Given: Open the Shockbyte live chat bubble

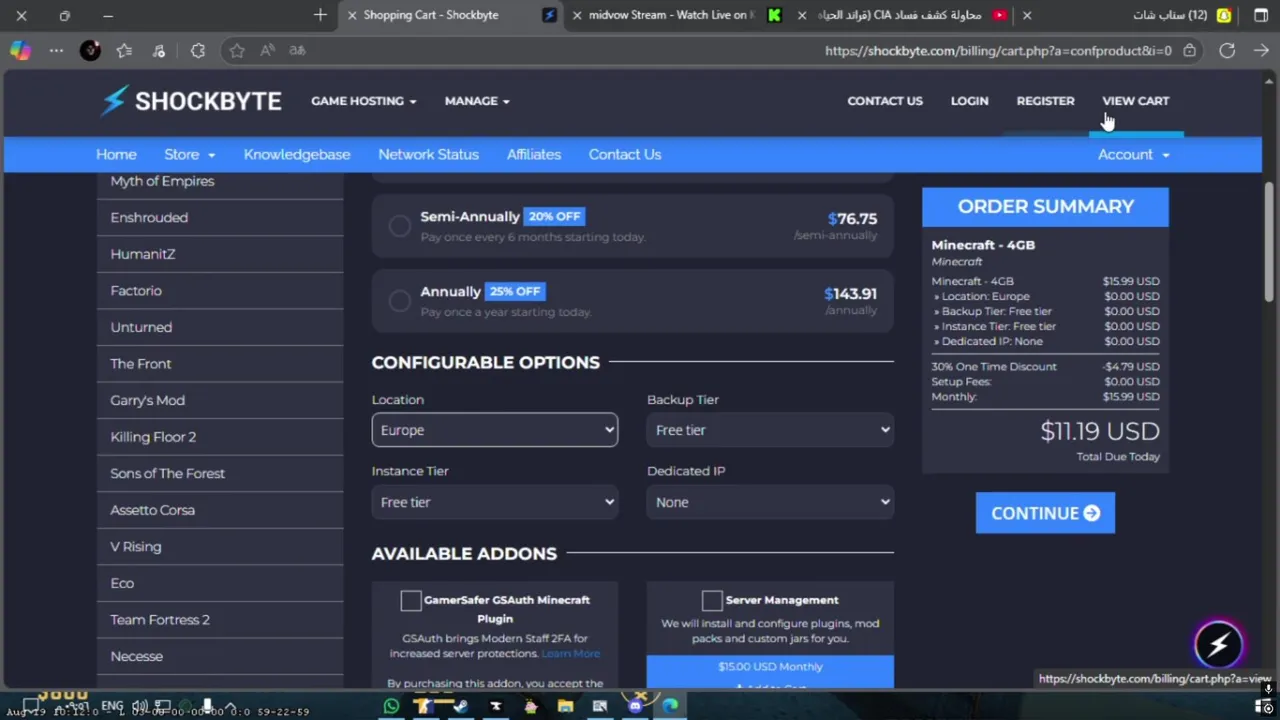Looking at the screenshot, I should 1218,646.
